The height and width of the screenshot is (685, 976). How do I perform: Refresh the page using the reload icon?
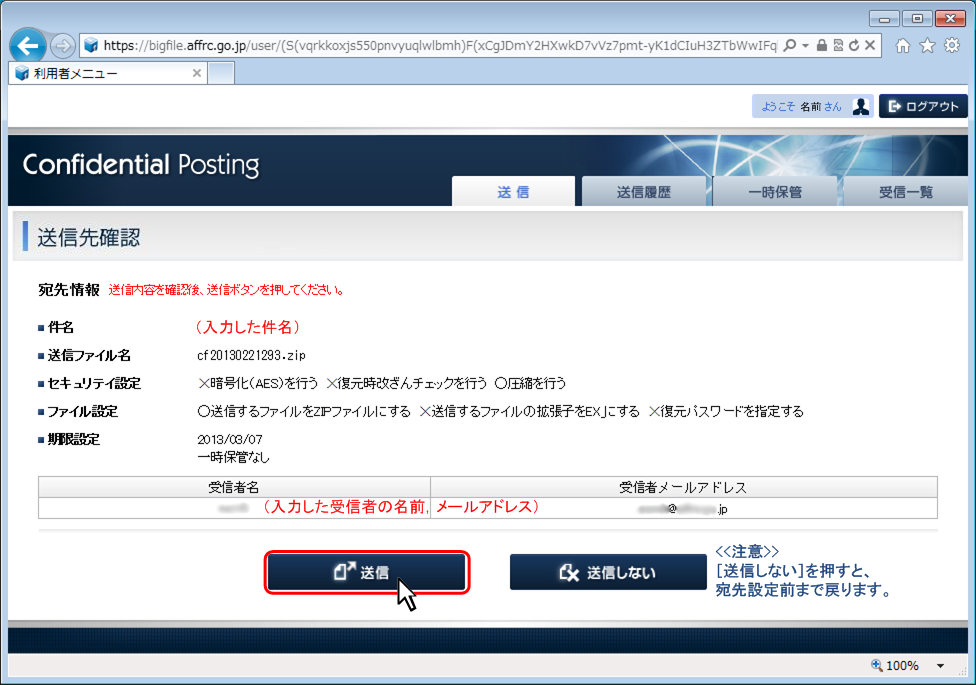(854, 46)
